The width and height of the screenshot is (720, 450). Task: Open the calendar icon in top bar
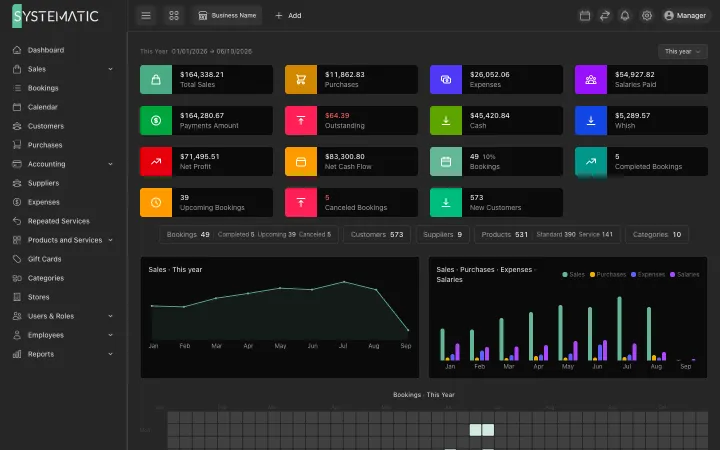pyautogui.click(x=585, y=16)
